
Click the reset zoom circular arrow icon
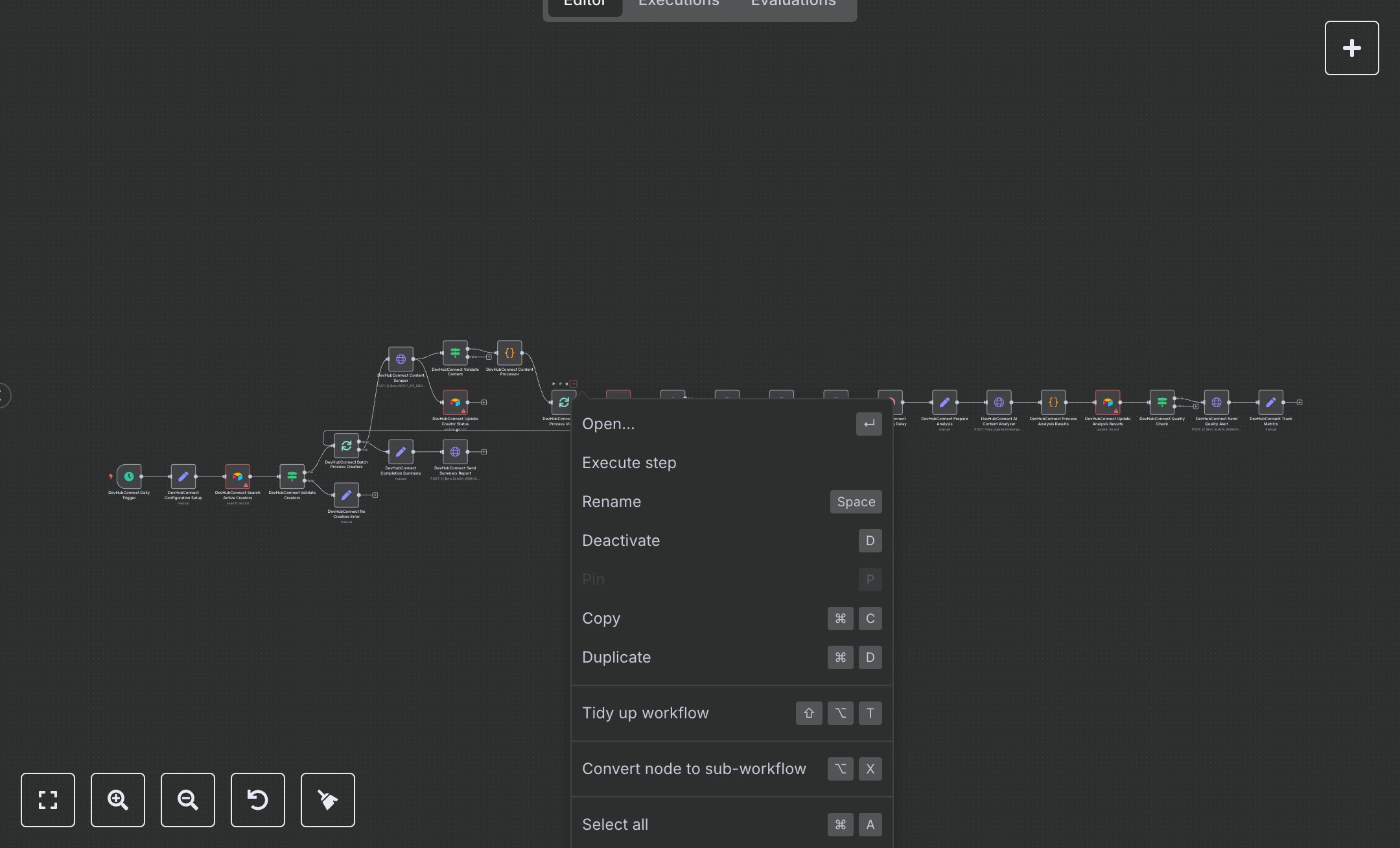pyautogui.click(x=258, y=800)
